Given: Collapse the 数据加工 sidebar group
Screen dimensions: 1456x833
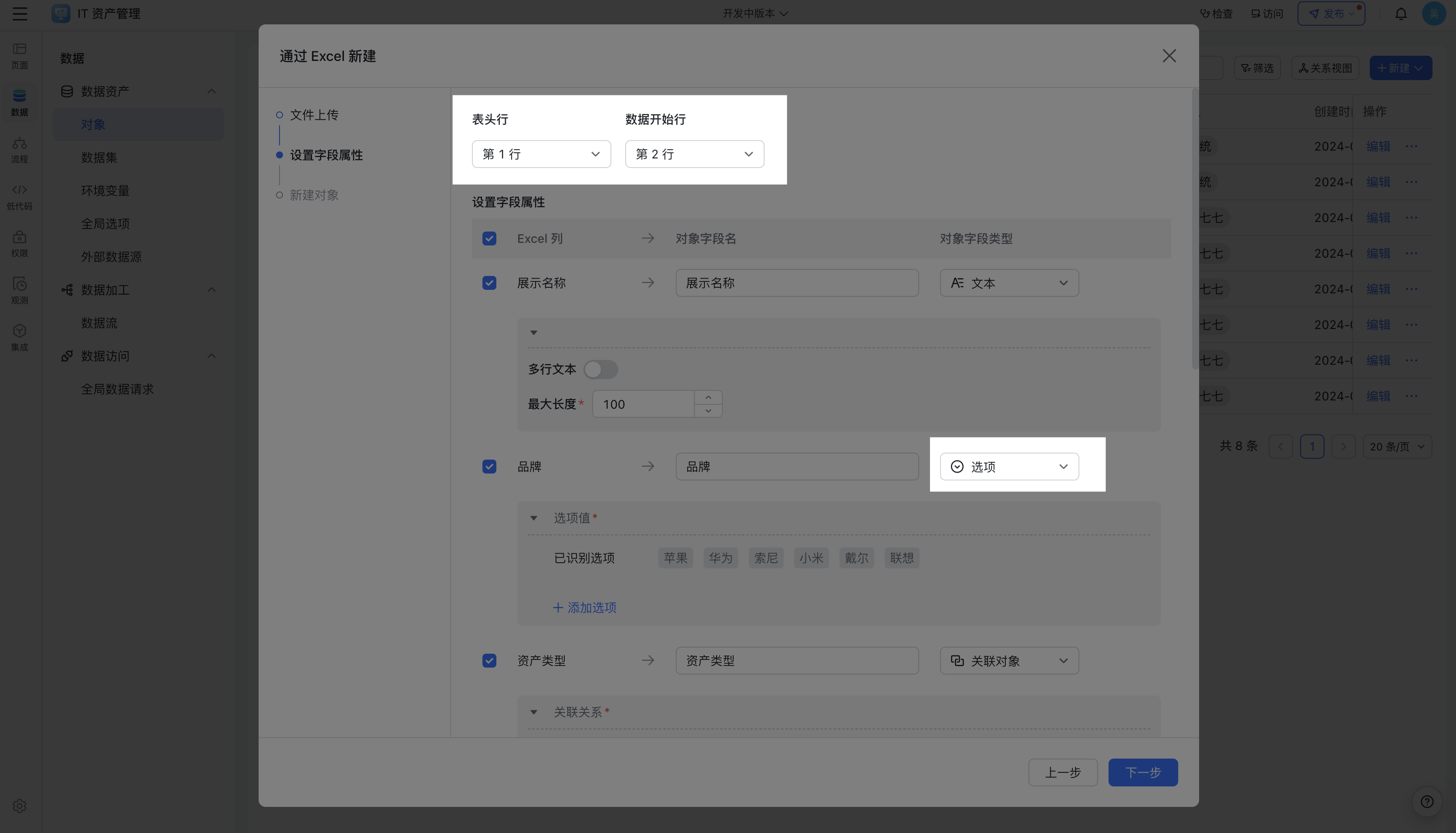Looking at the screenshot, I should point(211,289).
